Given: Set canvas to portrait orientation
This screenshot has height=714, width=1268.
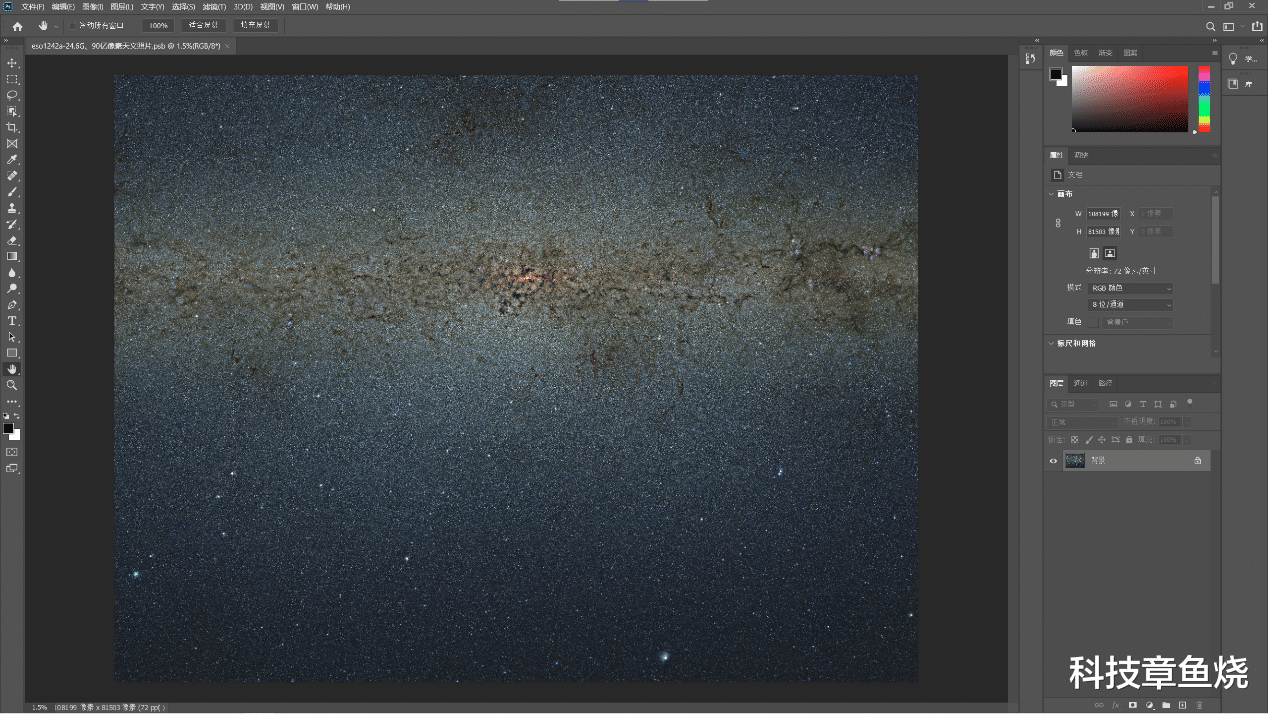Looking at the screenshot, I should [1094, 253].
